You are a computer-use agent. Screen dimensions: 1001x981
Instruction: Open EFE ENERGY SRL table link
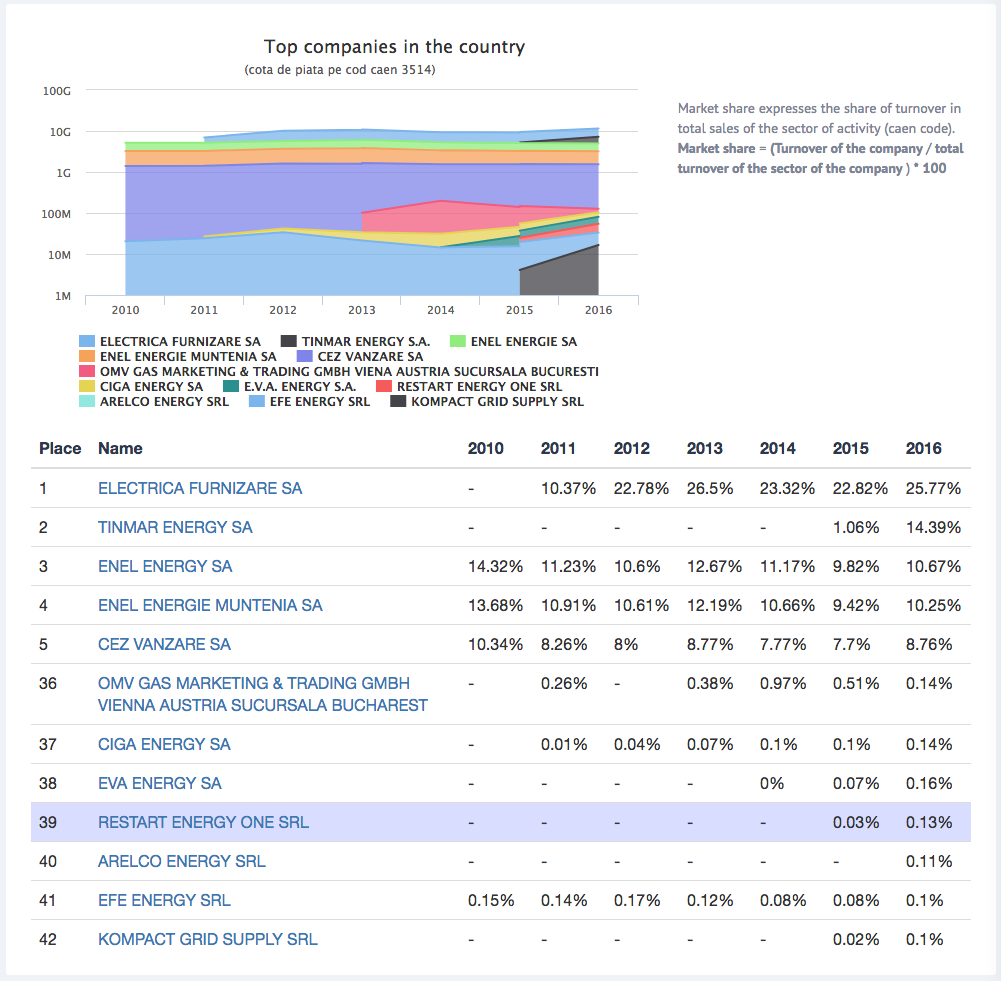164,900
